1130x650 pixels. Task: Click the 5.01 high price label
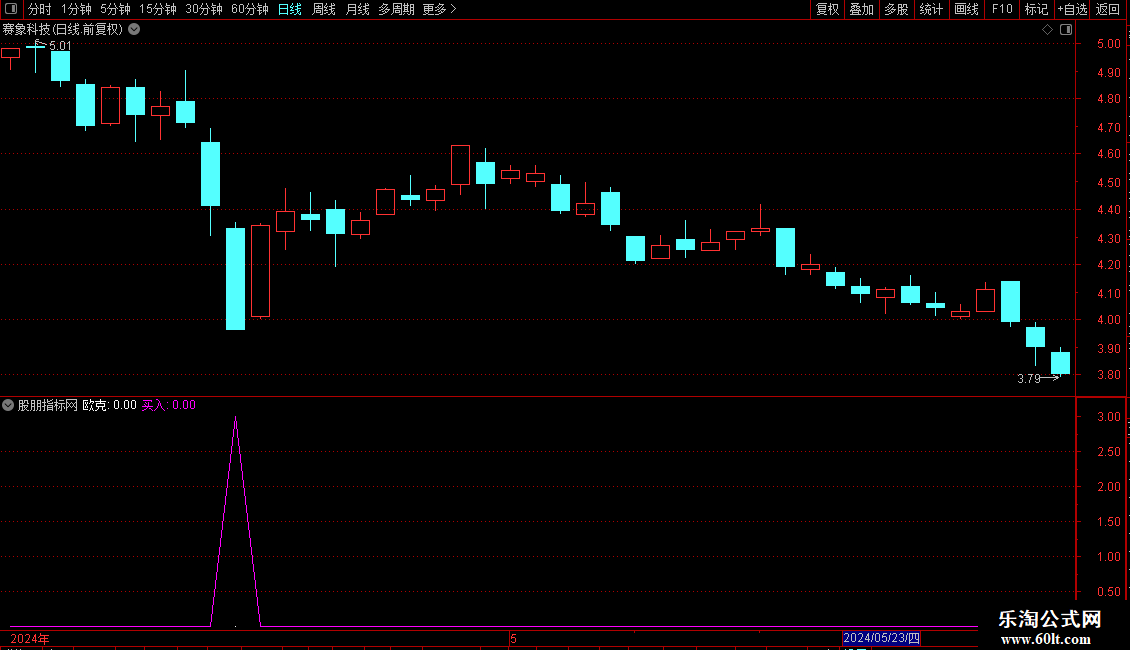tap(61, 46)
